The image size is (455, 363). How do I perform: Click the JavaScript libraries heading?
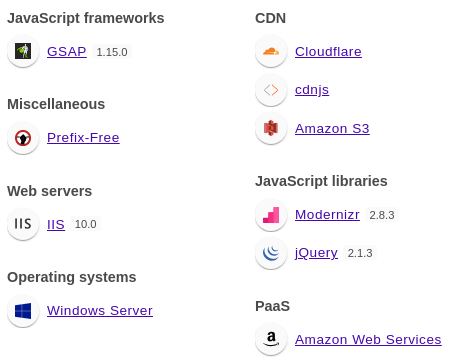pyautogui.click(x=321, y=181)
